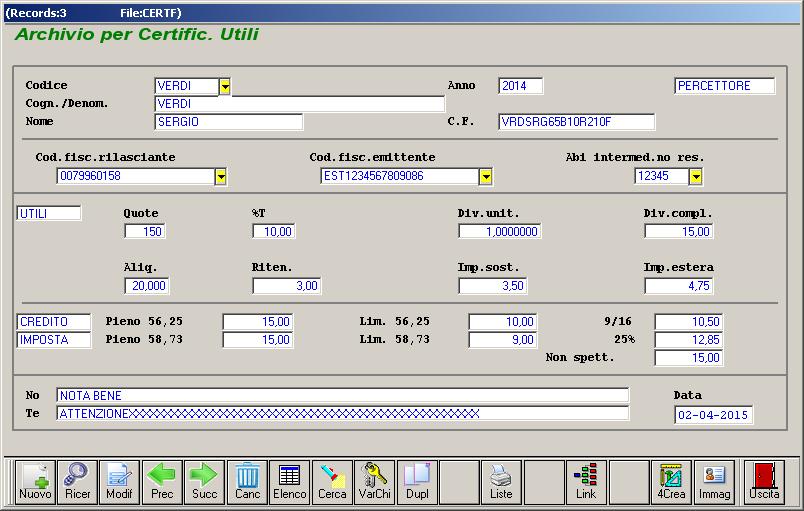Delete record using Canc trash icon
The height and width of the screenshot is (511, 804).
(247, 481)
